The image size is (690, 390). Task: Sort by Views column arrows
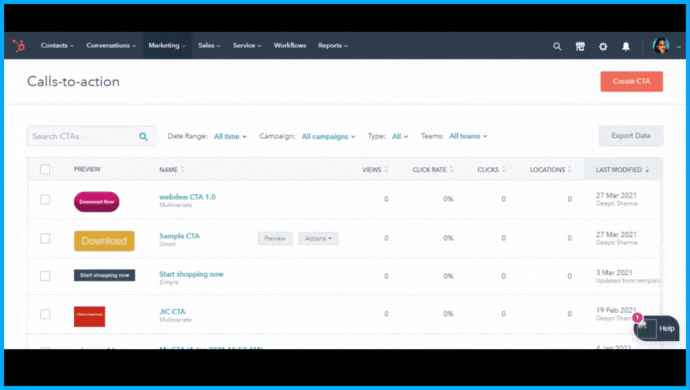[386, 169]
